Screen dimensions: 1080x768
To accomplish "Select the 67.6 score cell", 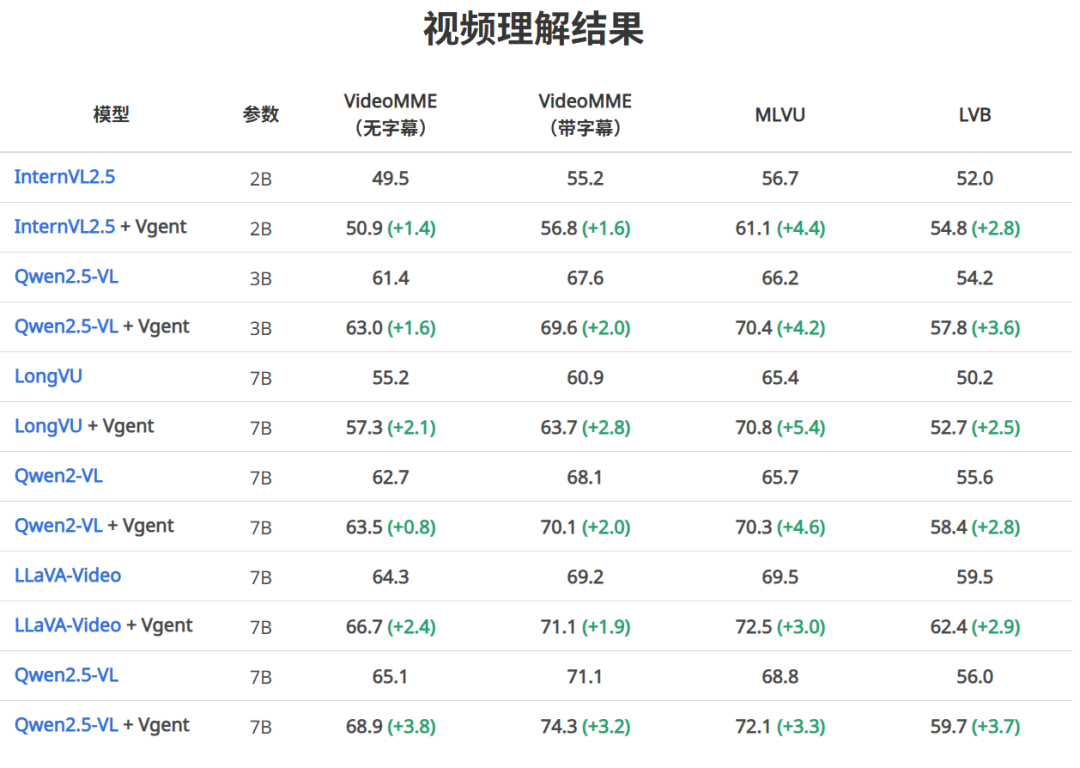I will [x=585, y=278].
